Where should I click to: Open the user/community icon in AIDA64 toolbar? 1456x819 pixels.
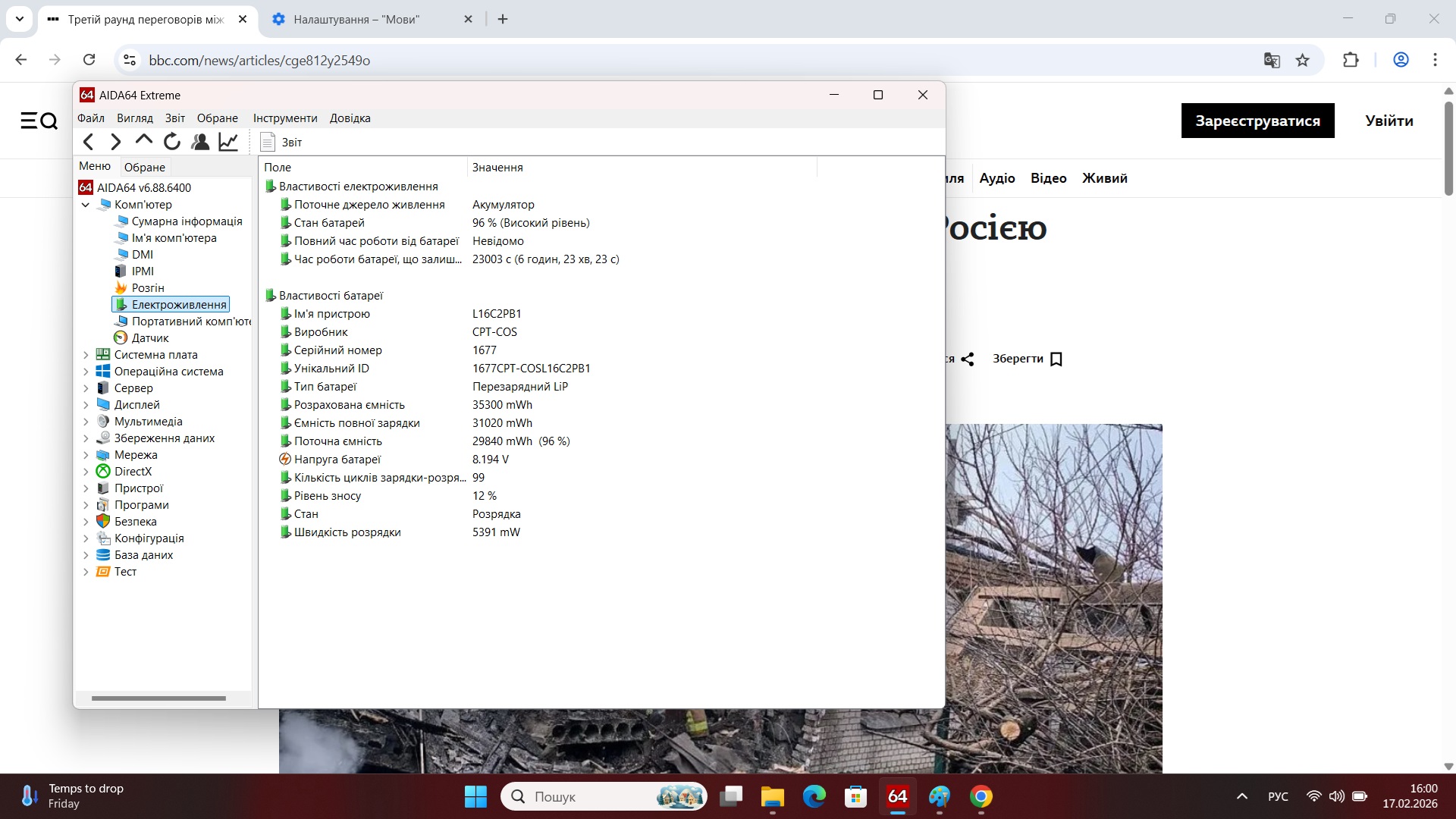coord(200,142)
